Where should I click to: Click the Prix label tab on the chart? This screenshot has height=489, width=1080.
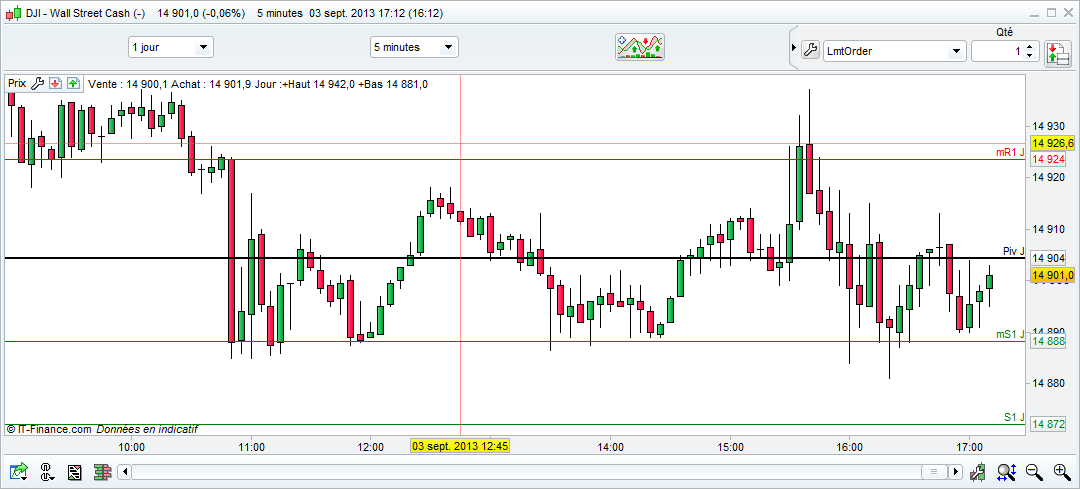17,83
